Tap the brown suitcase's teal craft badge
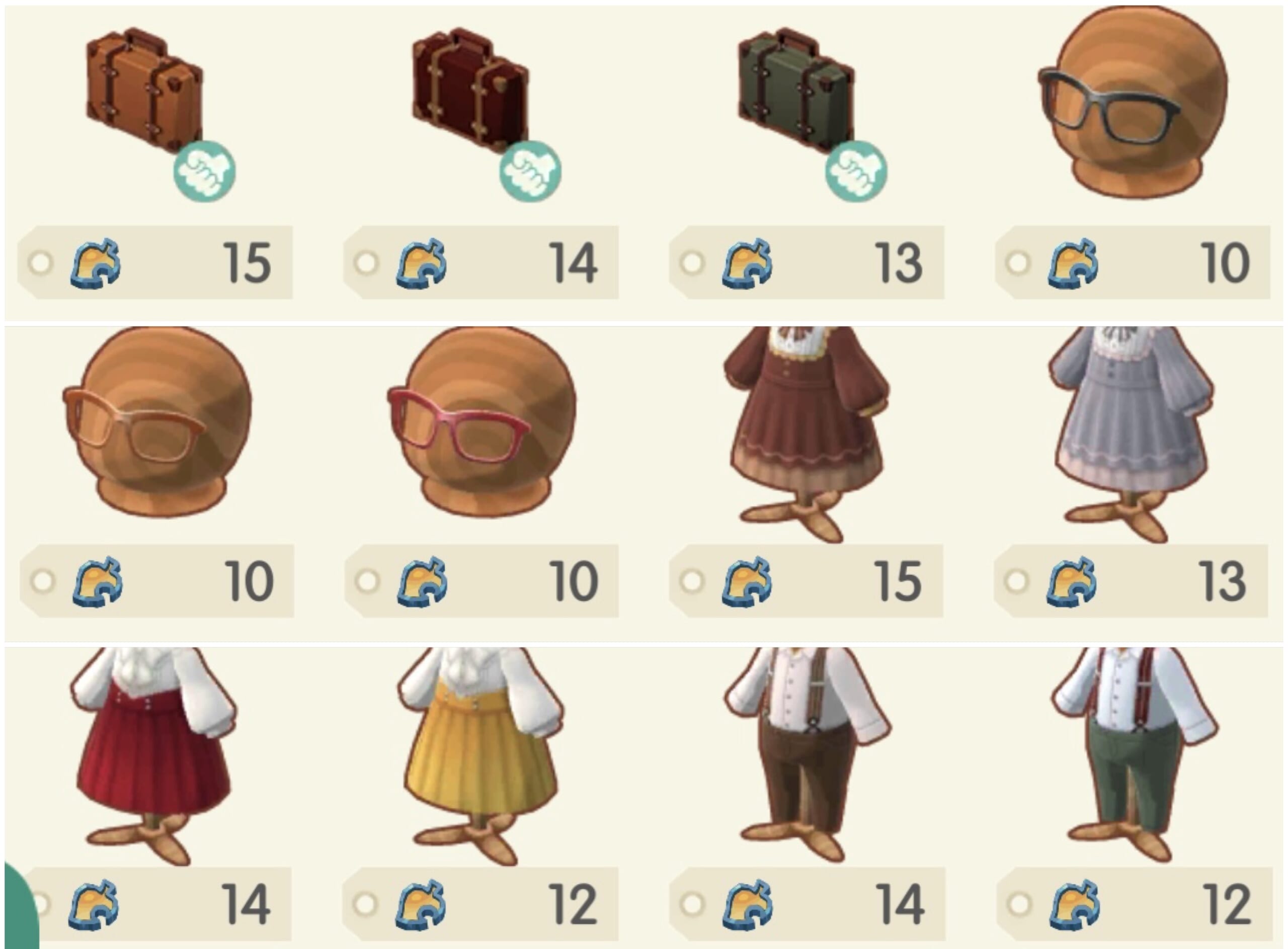1288x949 pixels. (x=205, y=171)
